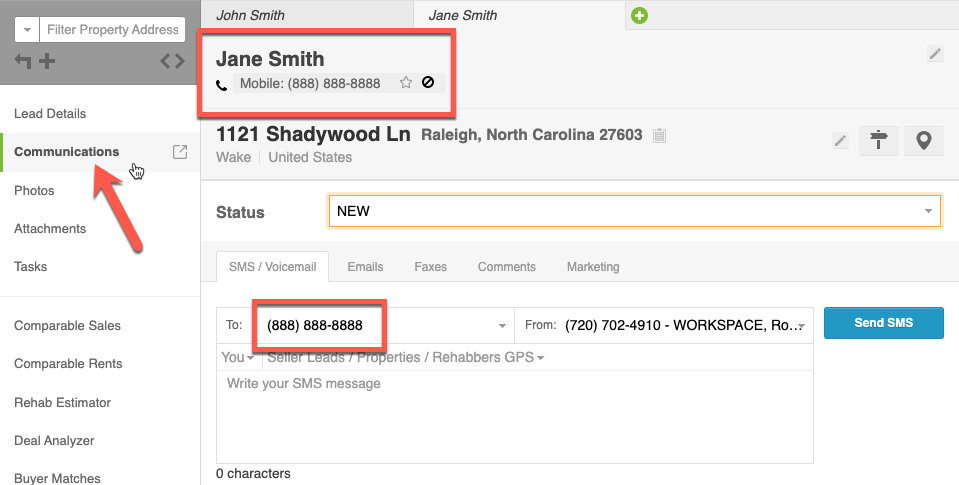Click the code brackets navigation icon
Image resolution: width=959 pixels, height=485 pixels.
coord(172,61)
